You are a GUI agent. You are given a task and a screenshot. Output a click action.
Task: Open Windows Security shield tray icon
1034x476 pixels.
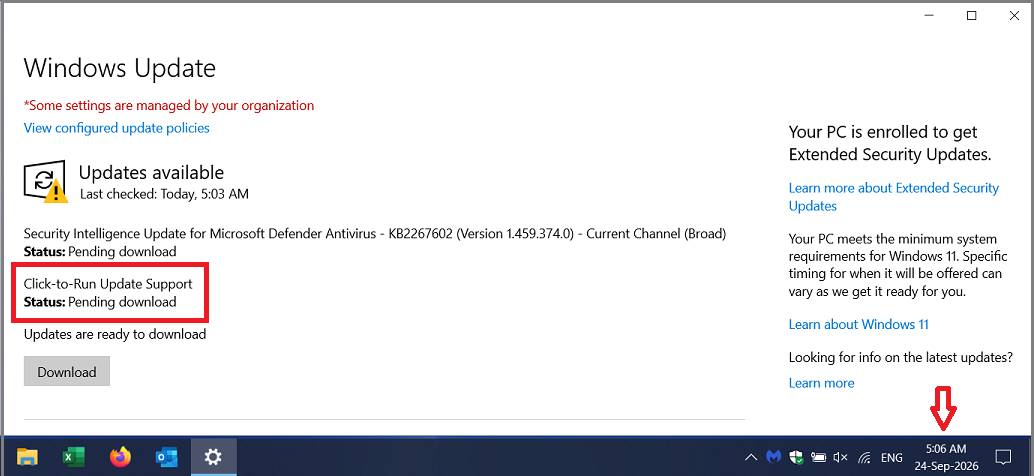pyautogui.click(x=796, y=456)
